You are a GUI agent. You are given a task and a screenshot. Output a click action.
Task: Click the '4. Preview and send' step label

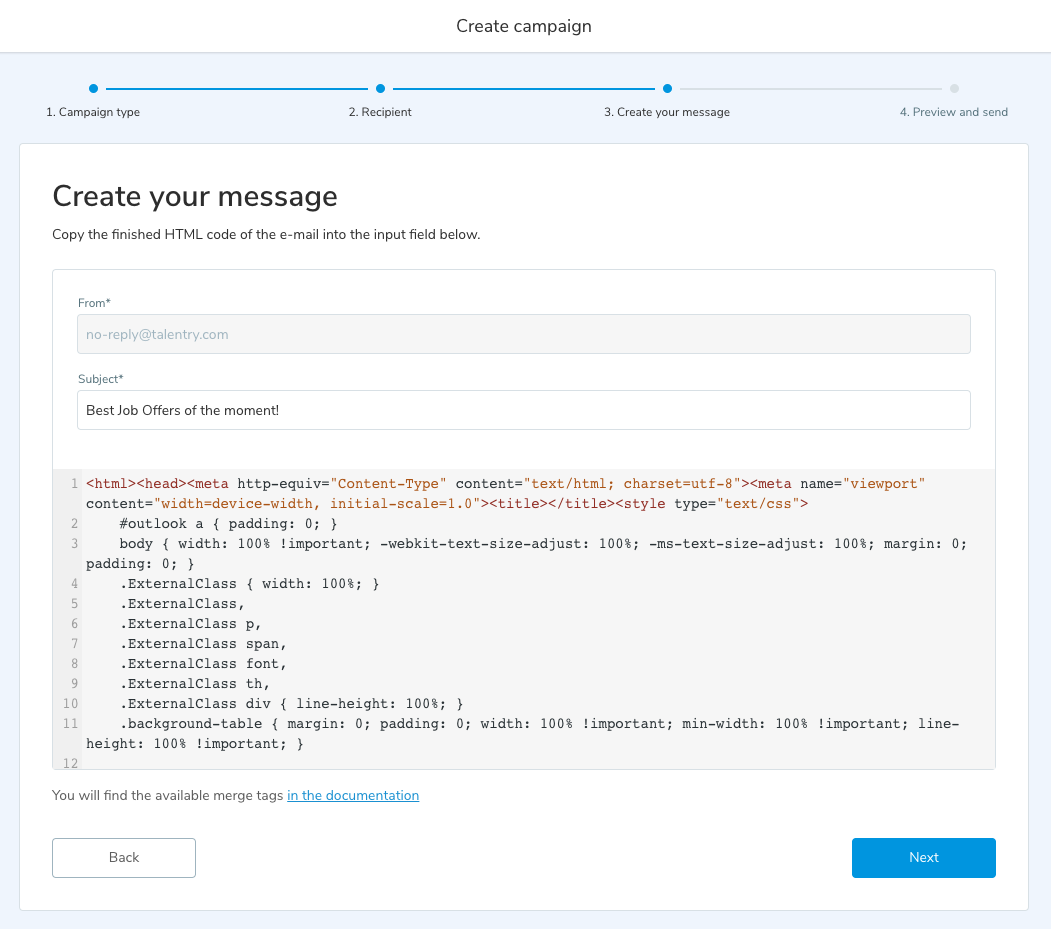point(954,112)
